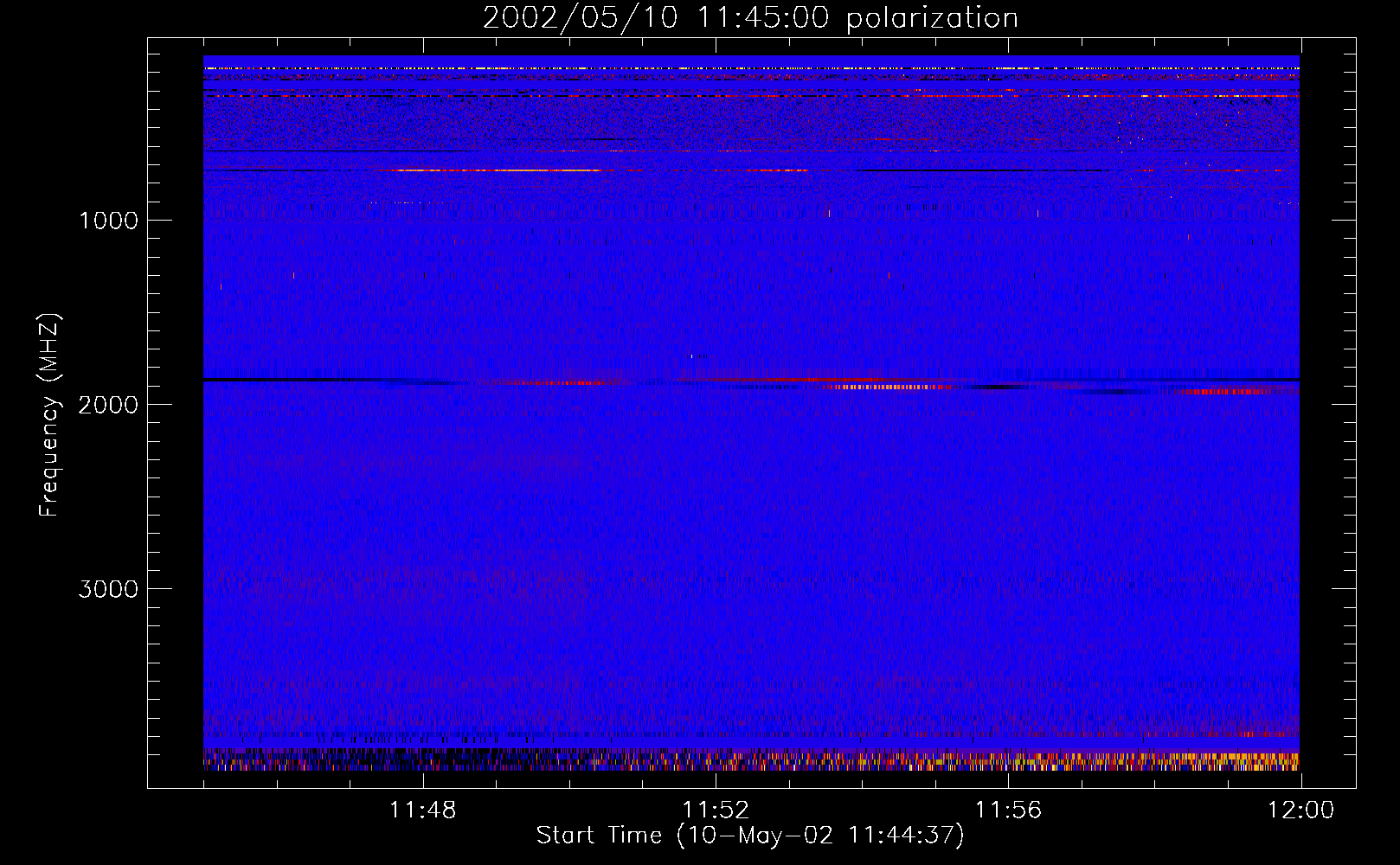Viewport: 1400px width, 865px height.
Task: Click the 1000 frequency tick label
Action: pos(108,221)
